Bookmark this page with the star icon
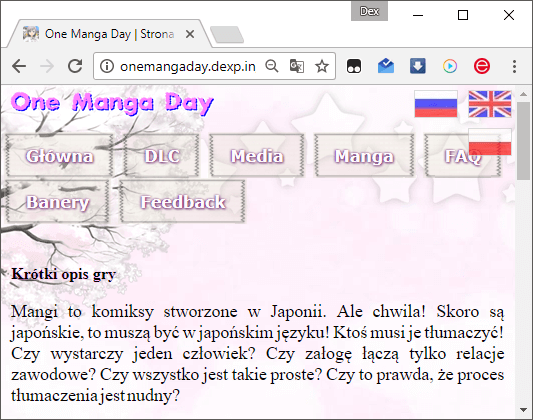This screenshot has width=533, height=420. pos(322,66)
